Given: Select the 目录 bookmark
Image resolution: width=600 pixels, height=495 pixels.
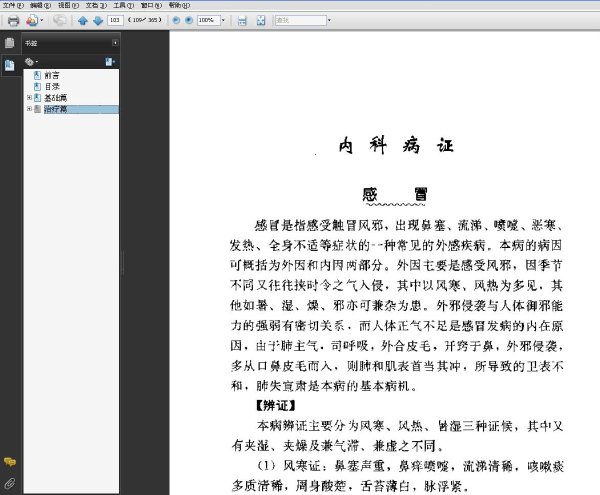Looking at the screenshot, I should coord(52,86).
